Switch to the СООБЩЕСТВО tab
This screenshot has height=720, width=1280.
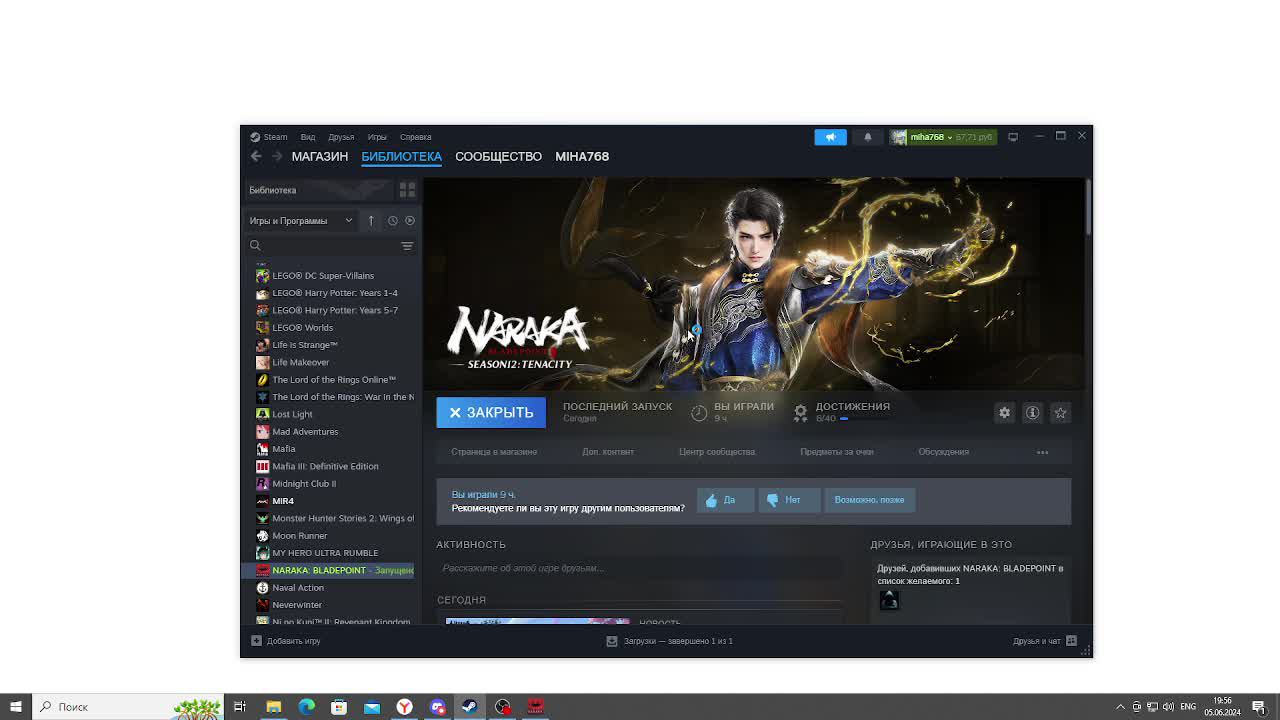pos(498,156)
